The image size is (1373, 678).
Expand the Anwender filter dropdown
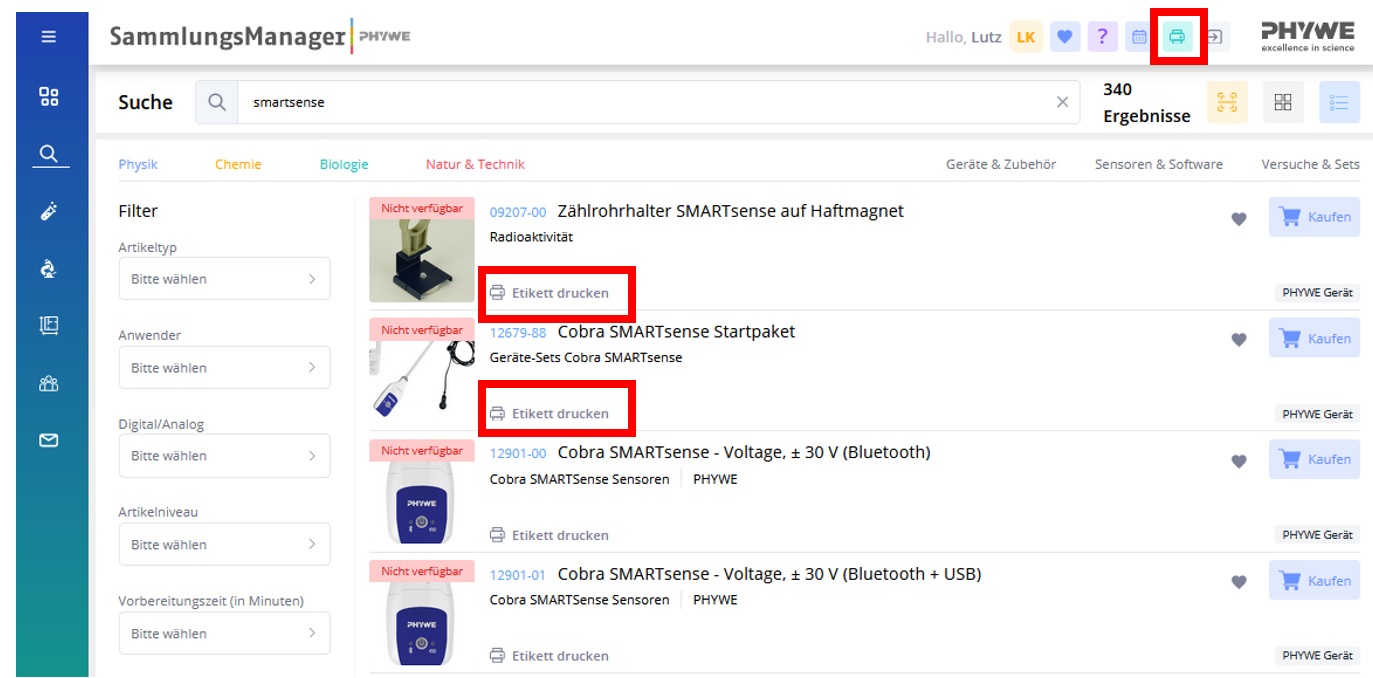(224, 367)
